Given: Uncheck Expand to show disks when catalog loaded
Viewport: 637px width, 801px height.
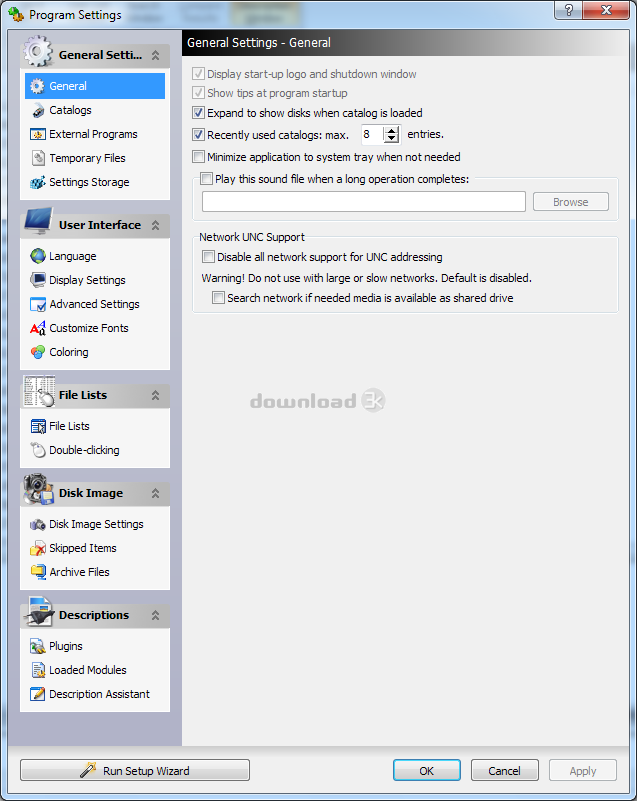Looking at the screenshot, I should (x=199, y=112).
